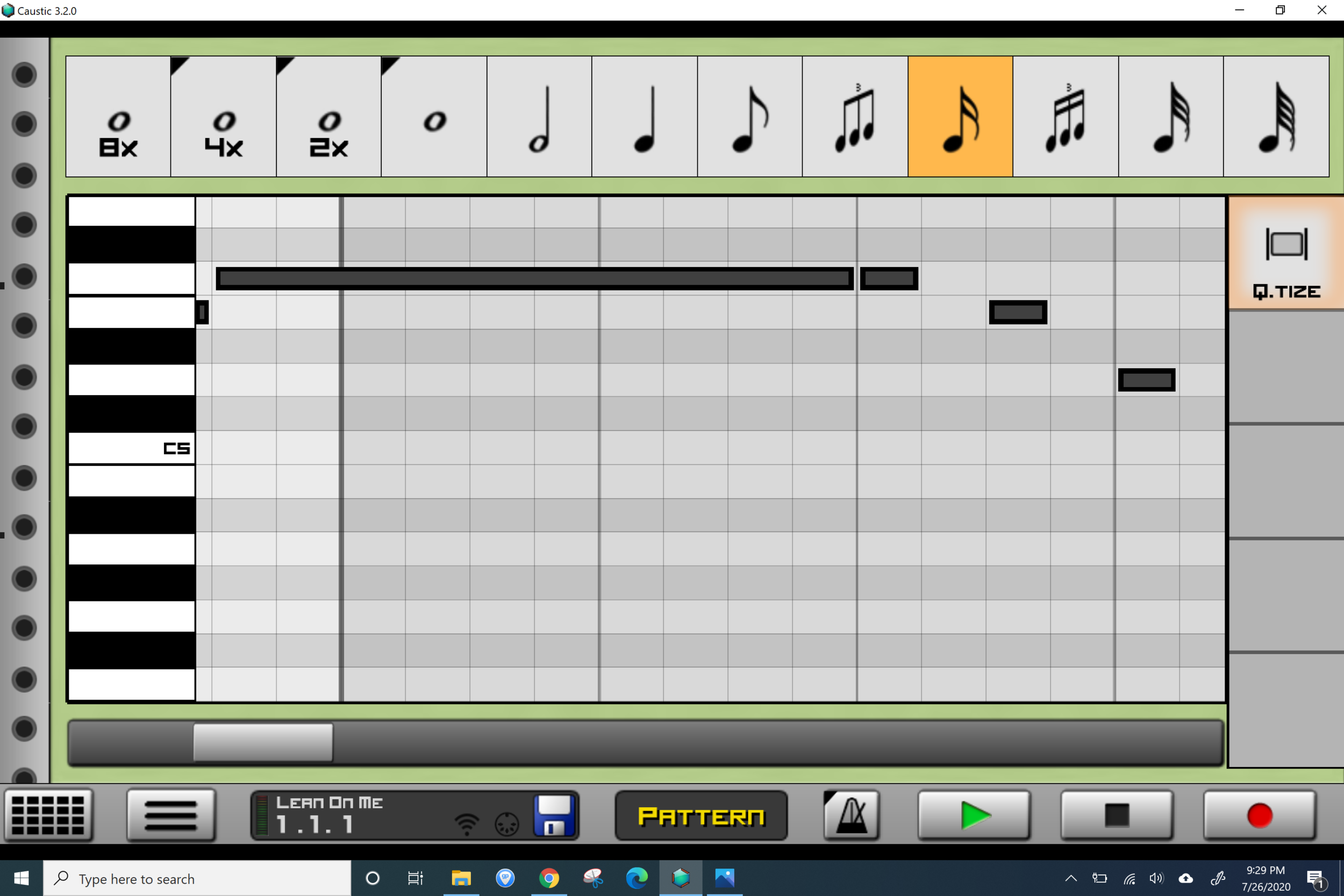The height and width of the screenshot is (896, 1344).
Task: Select the quarter note length
Action: coord(644,117)
